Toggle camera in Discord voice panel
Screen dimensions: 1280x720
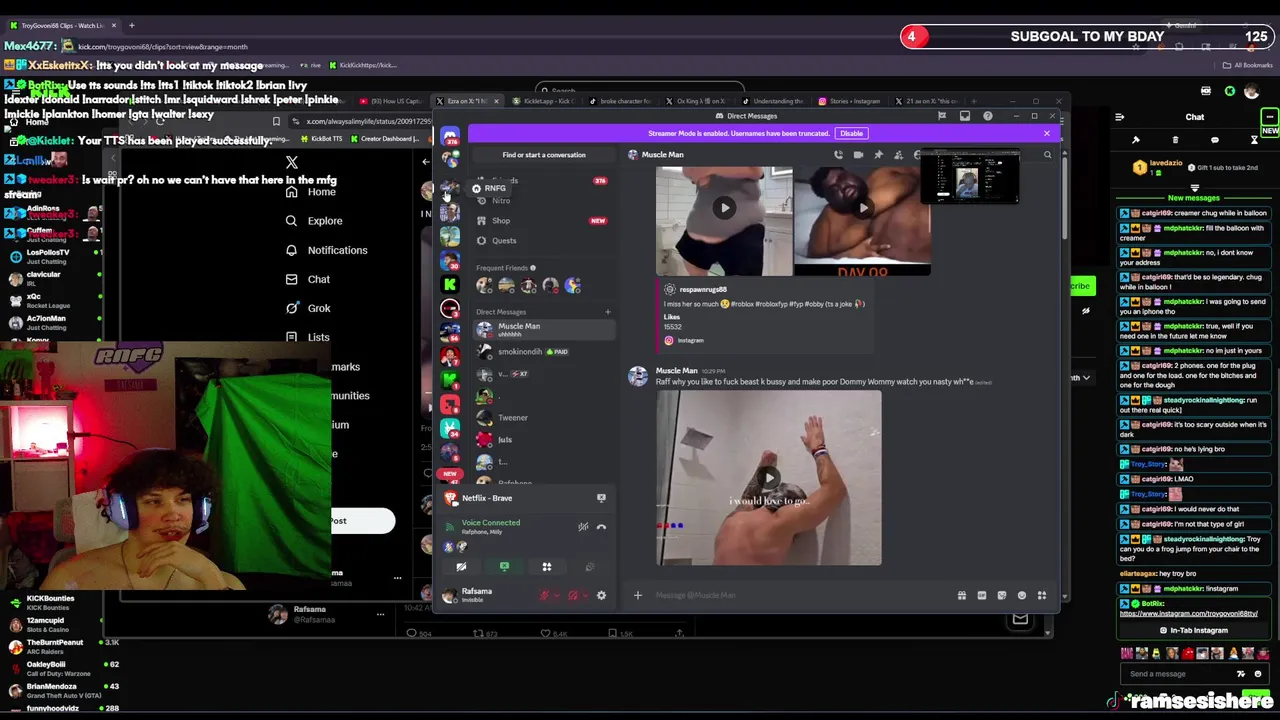point(461,567)
